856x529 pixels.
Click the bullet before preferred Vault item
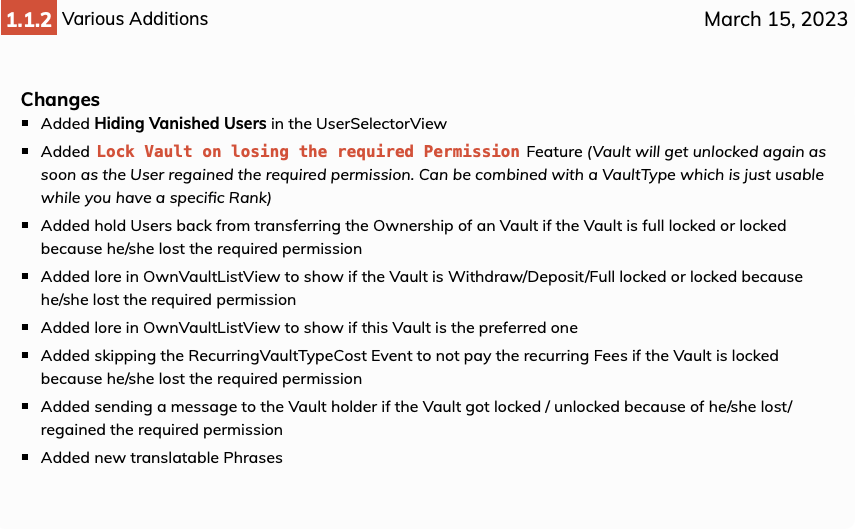pos(25,328)
